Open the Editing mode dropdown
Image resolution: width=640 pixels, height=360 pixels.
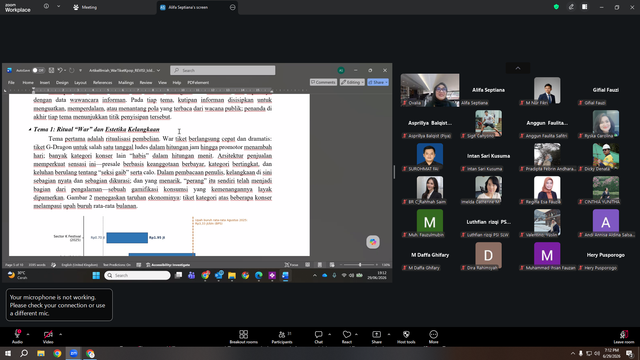coord(352,82)
